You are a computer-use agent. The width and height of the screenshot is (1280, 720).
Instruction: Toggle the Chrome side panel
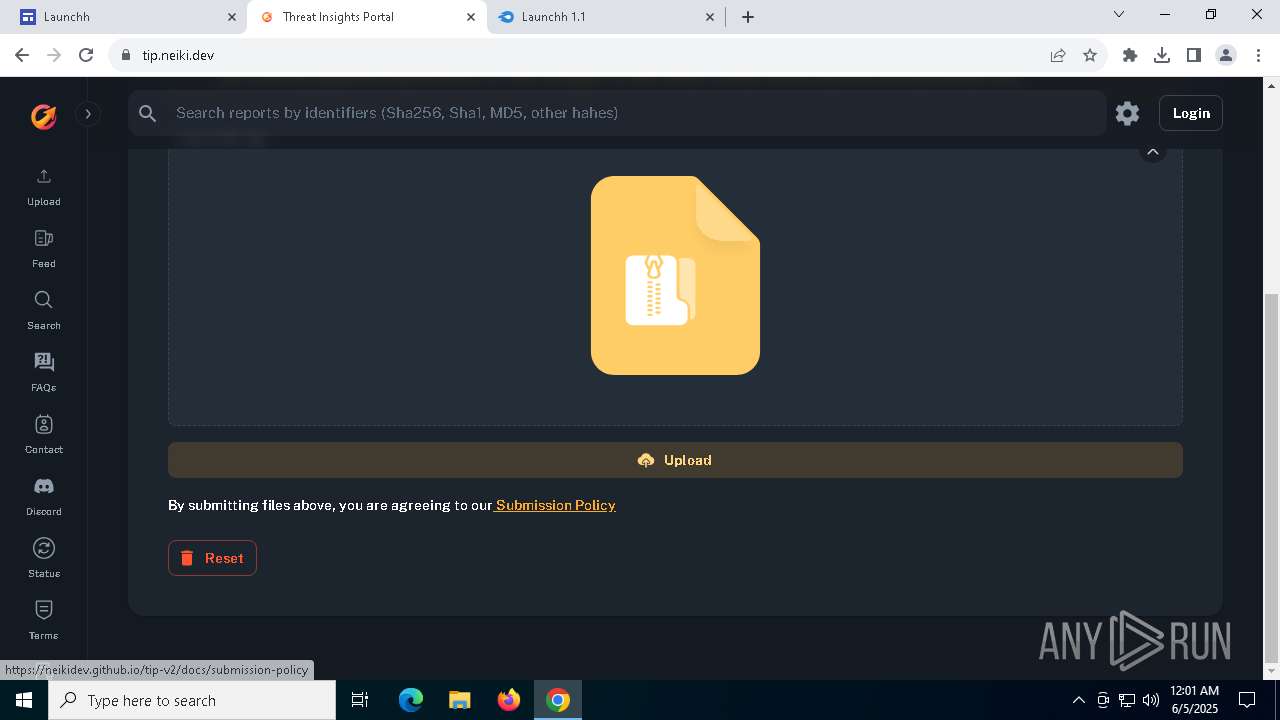point(1194,55)
